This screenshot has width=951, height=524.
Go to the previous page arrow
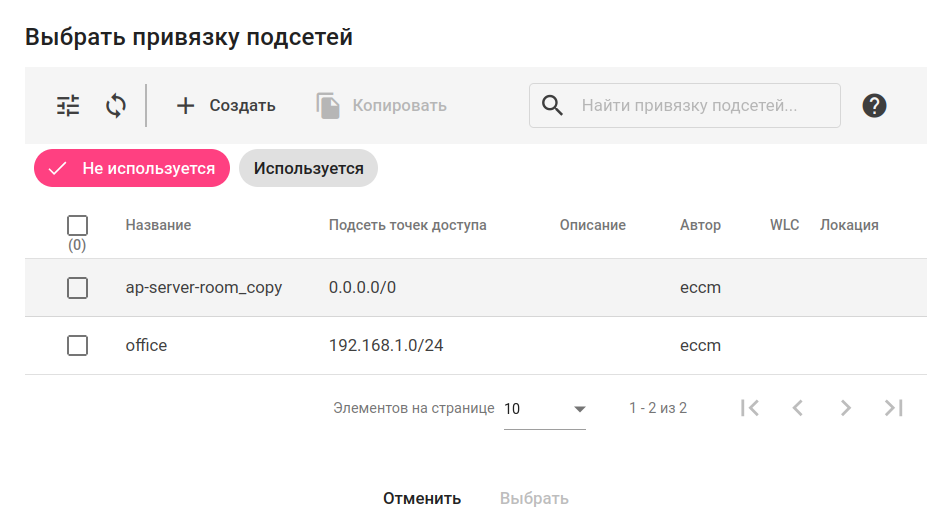click(x=798, y=408)
